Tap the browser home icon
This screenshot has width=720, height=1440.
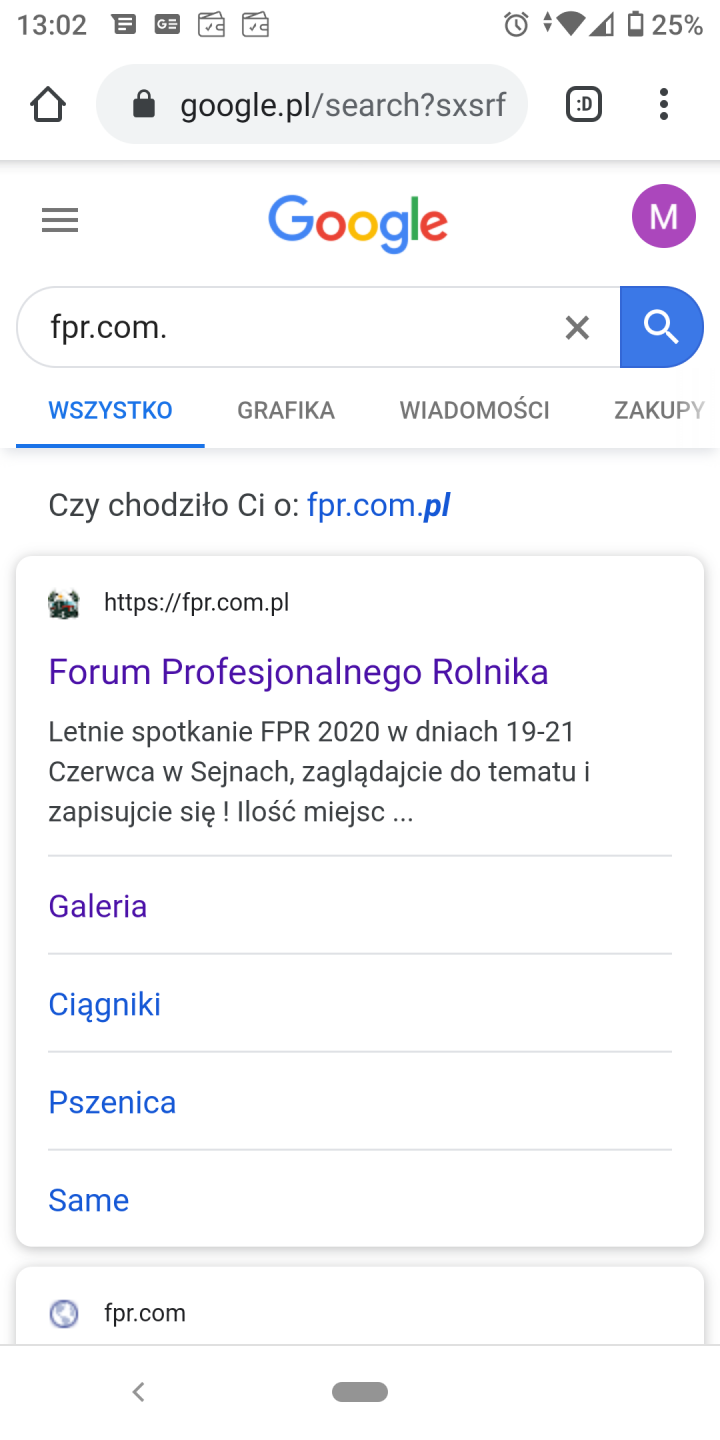click(48, 104)
